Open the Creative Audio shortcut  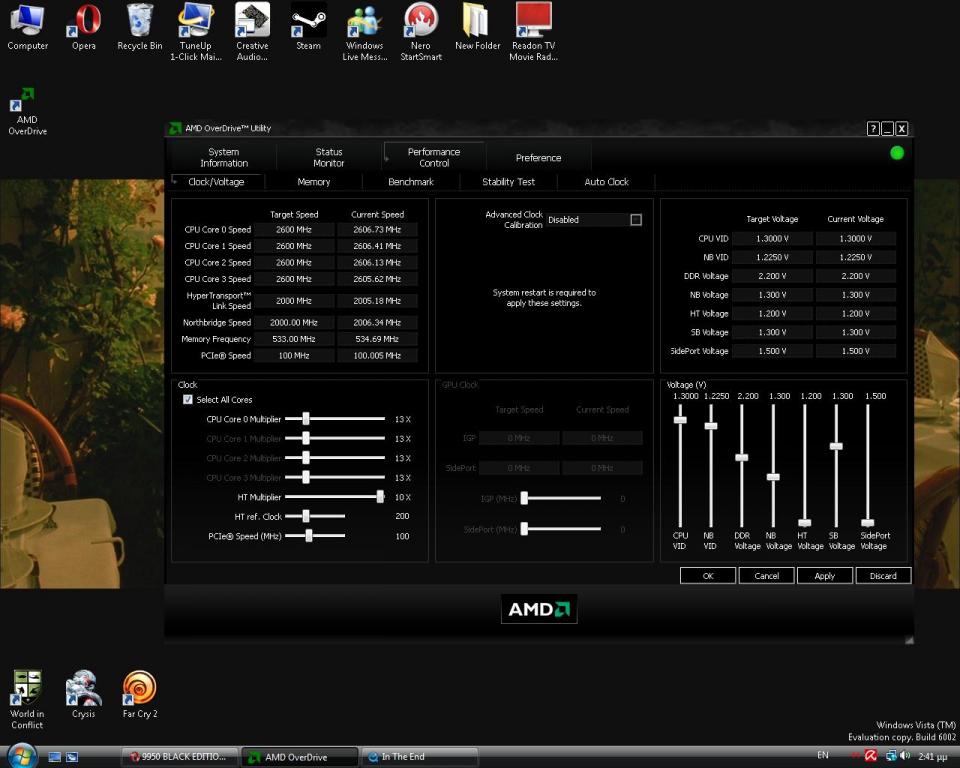point(252,32)
